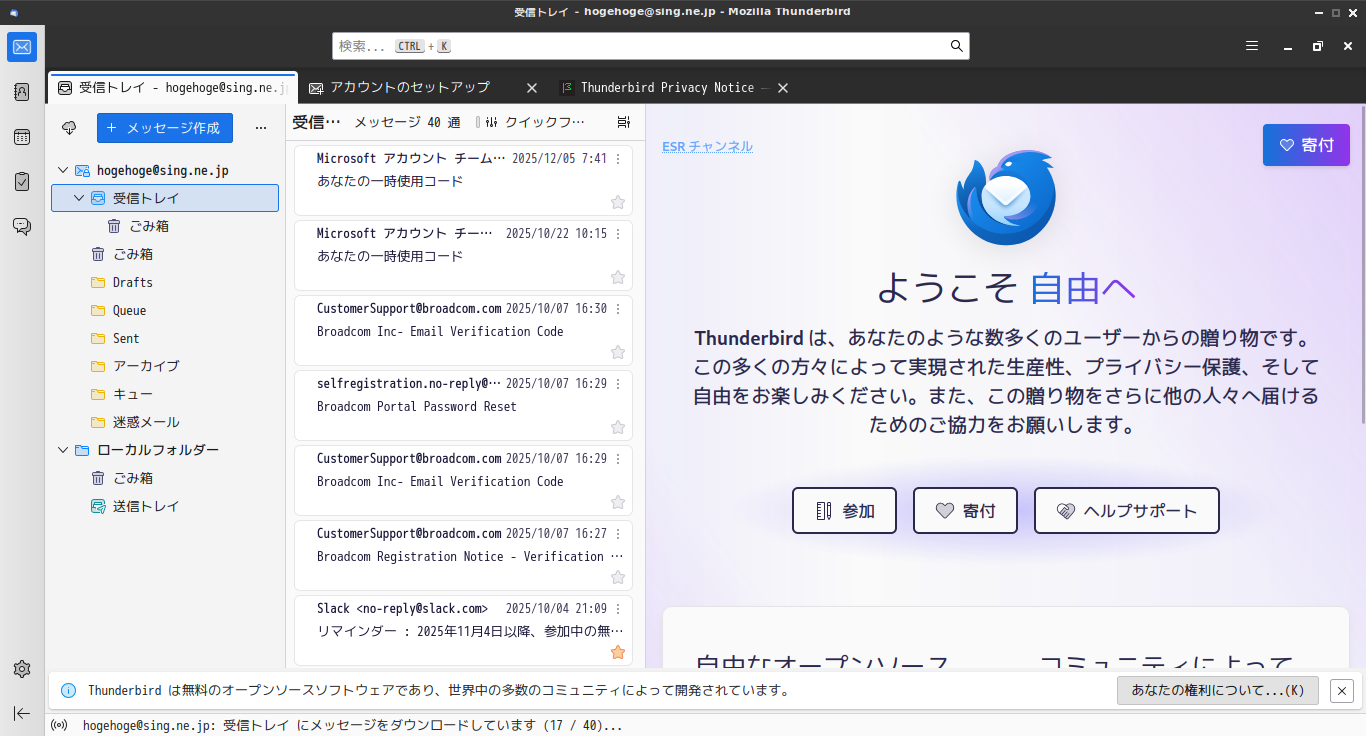Select the 迷惑メール folder
This screenshot has height=736, width=1366.
click(x=165, y=422)
